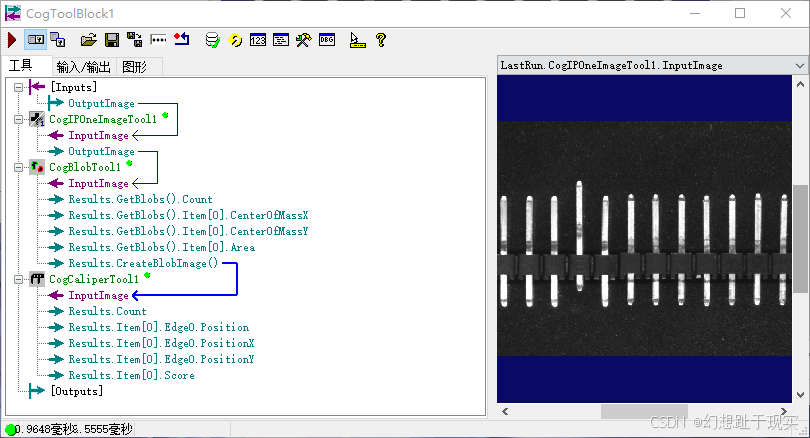
Task: Click the [Outputs] arrow icon
Action: [37, 391]
